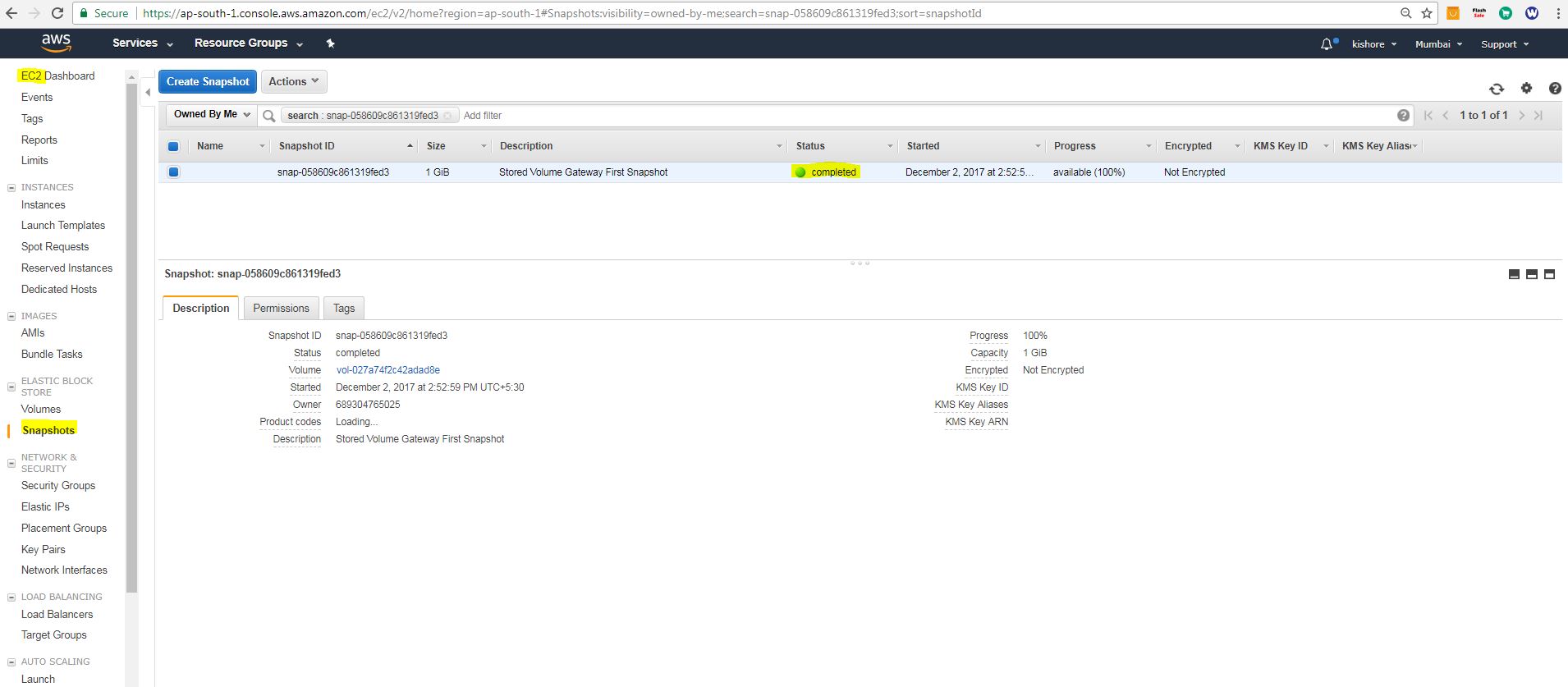Viewport: 1568px width, 687px height.
Task: Switch to the Permissions tab
Action: point(281,309)
